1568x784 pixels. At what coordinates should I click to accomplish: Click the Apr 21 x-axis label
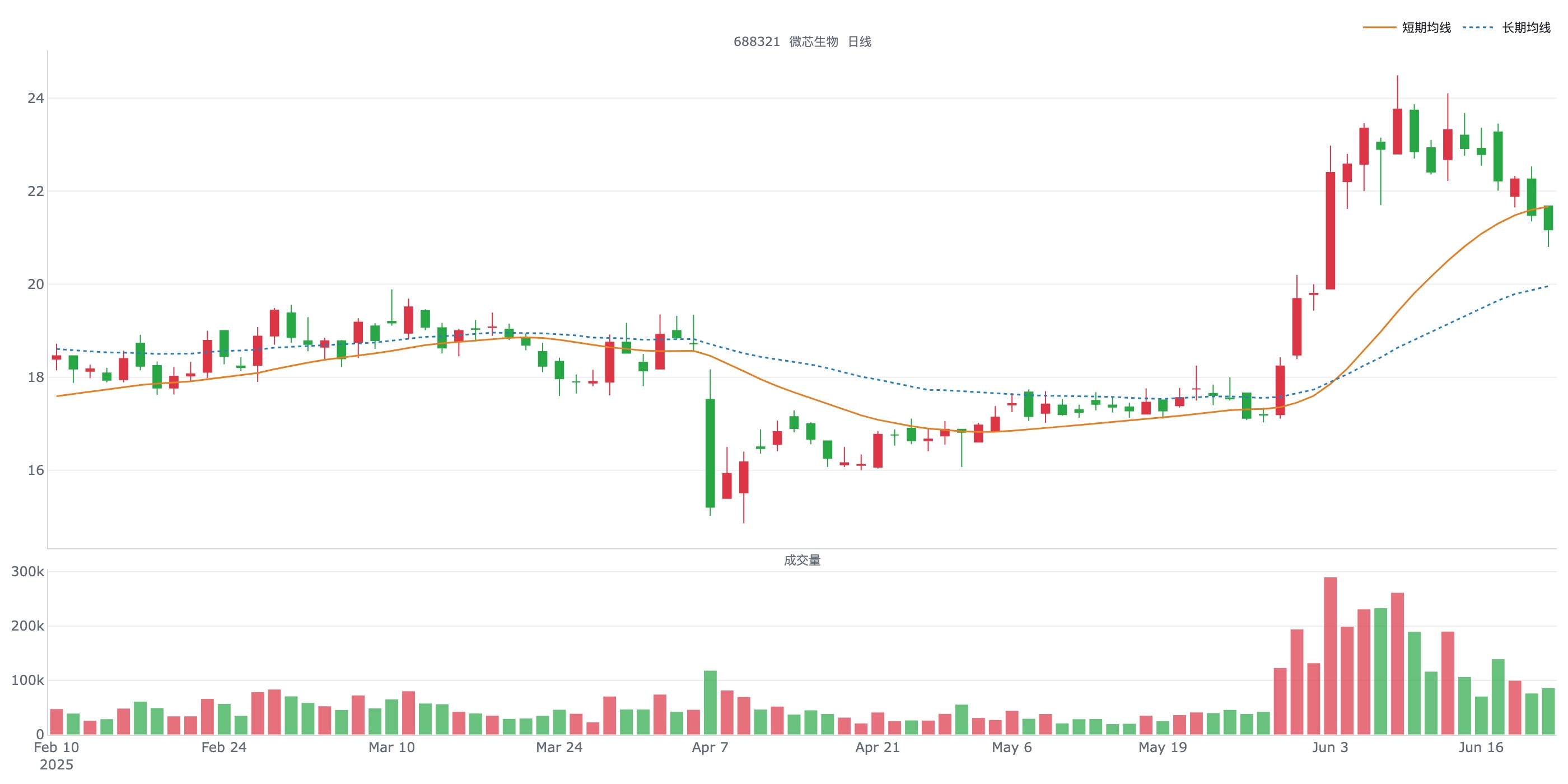coord(877,747)
